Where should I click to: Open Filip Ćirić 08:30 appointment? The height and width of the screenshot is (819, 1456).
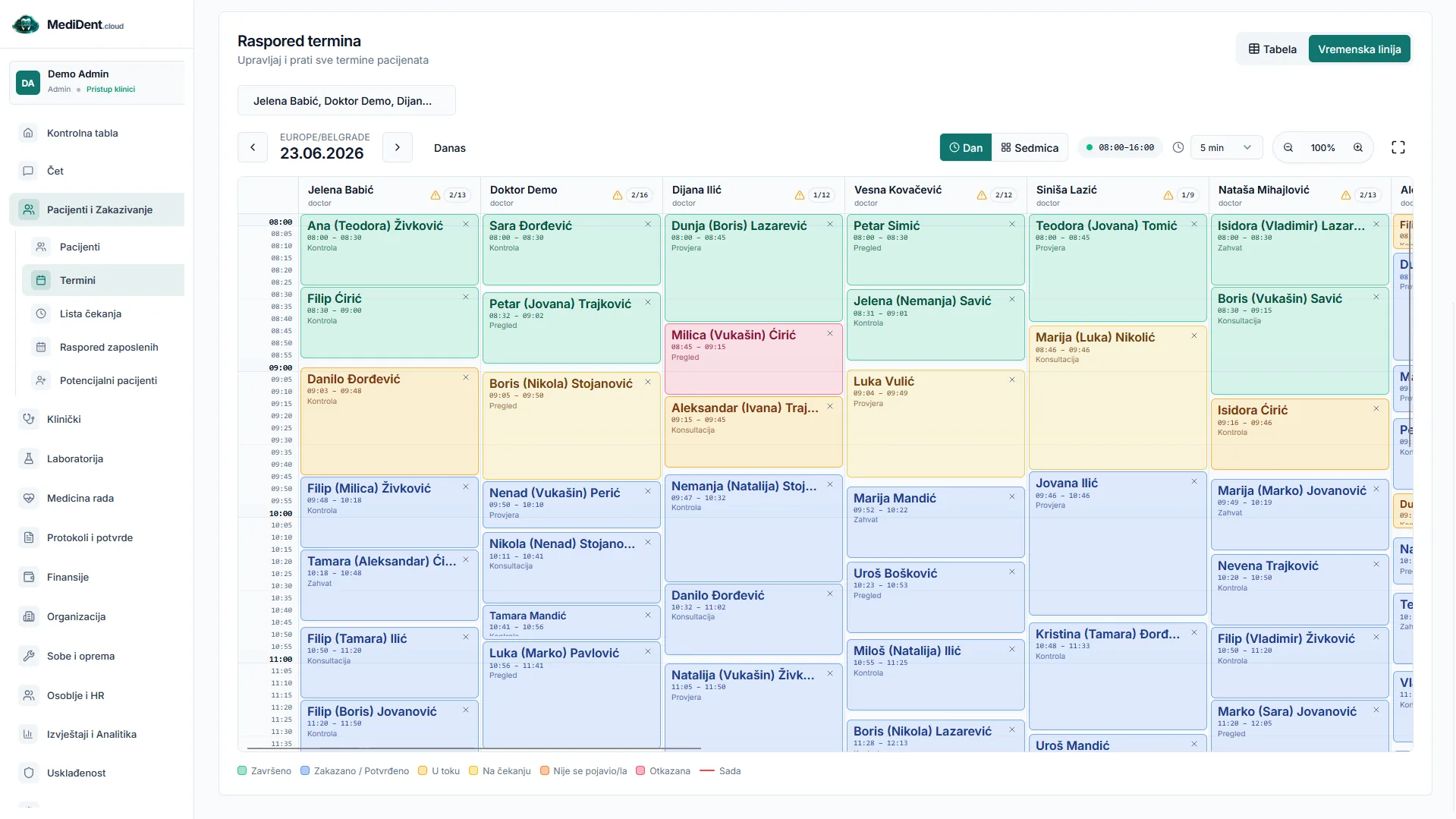click(x=389, y=323)
